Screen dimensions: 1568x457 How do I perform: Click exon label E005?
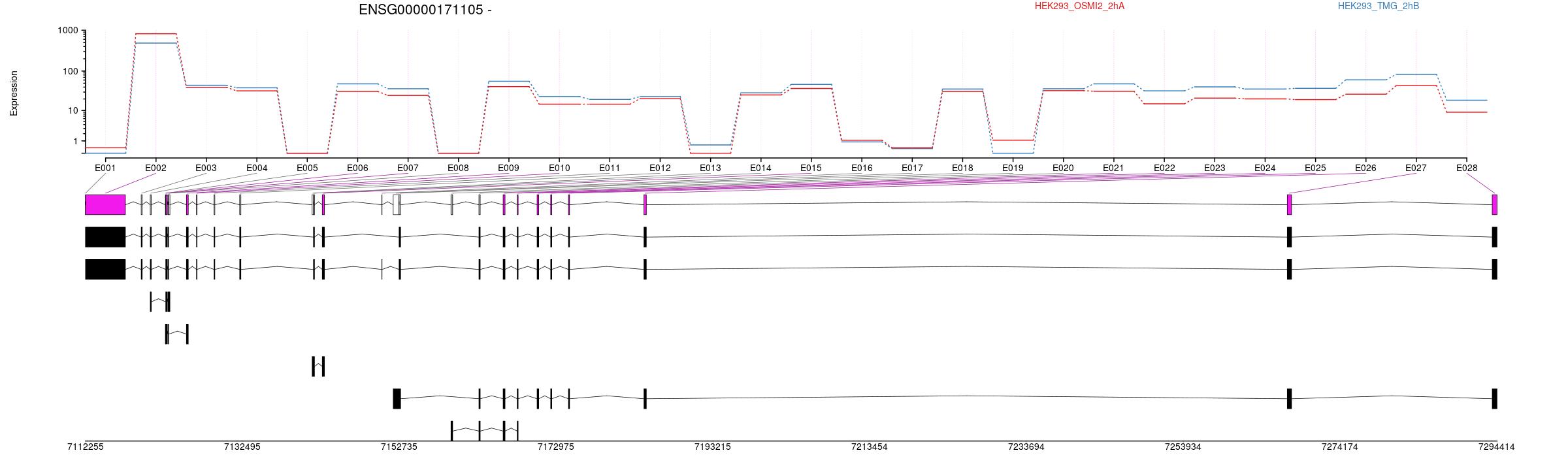coord(307,168)
